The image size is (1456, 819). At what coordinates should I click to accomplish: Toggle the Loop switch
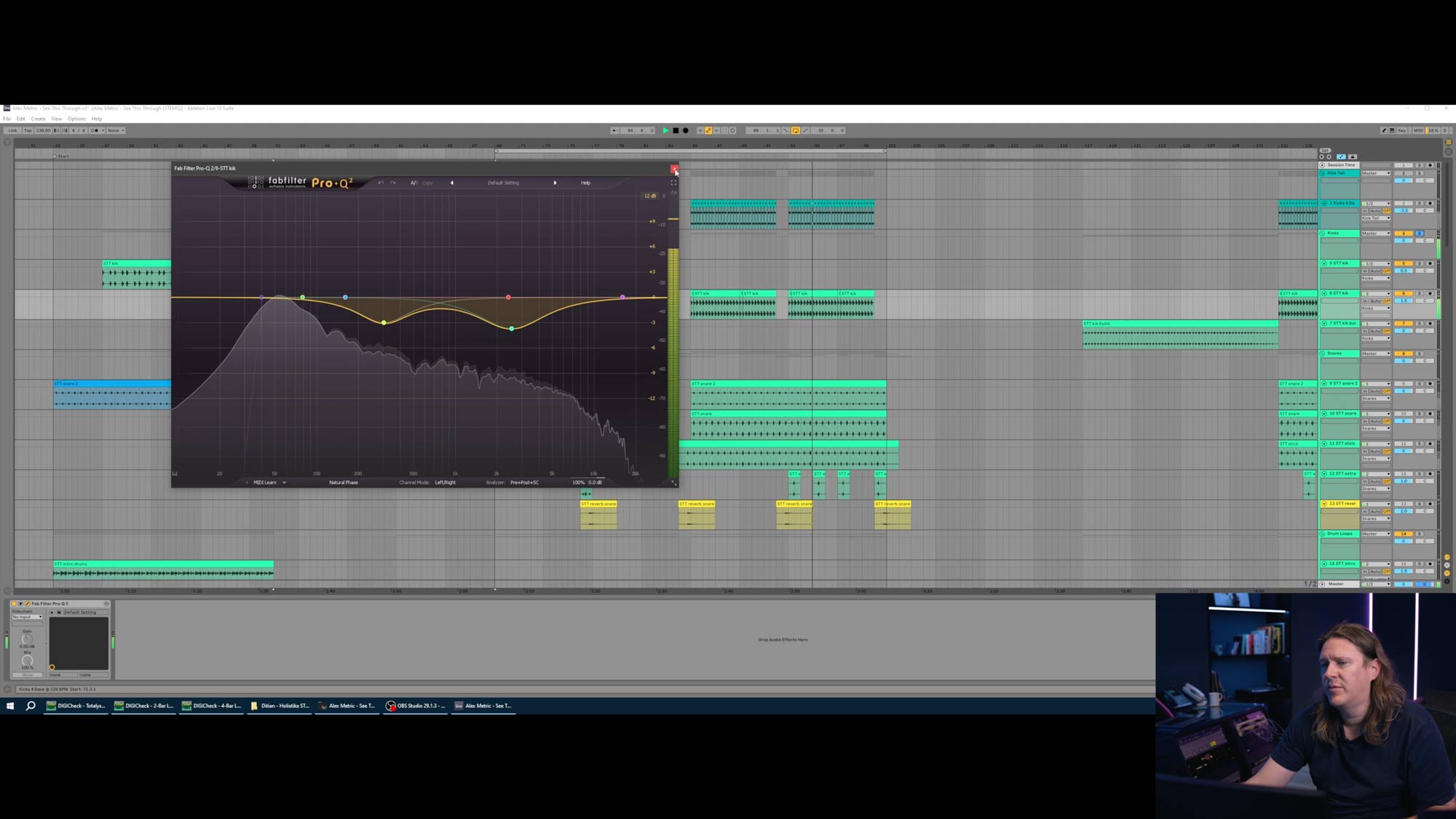(796, 130)
